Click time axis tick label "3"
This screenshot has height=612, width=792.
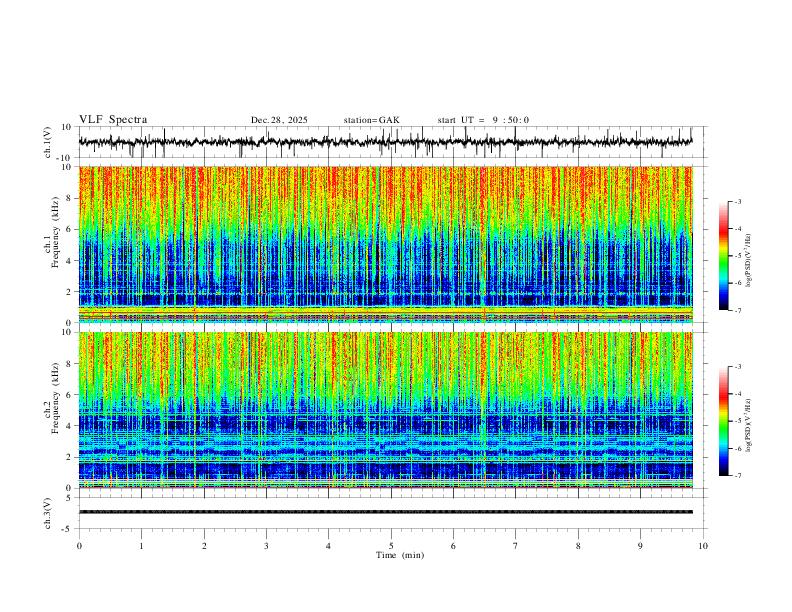click(266, 546)
